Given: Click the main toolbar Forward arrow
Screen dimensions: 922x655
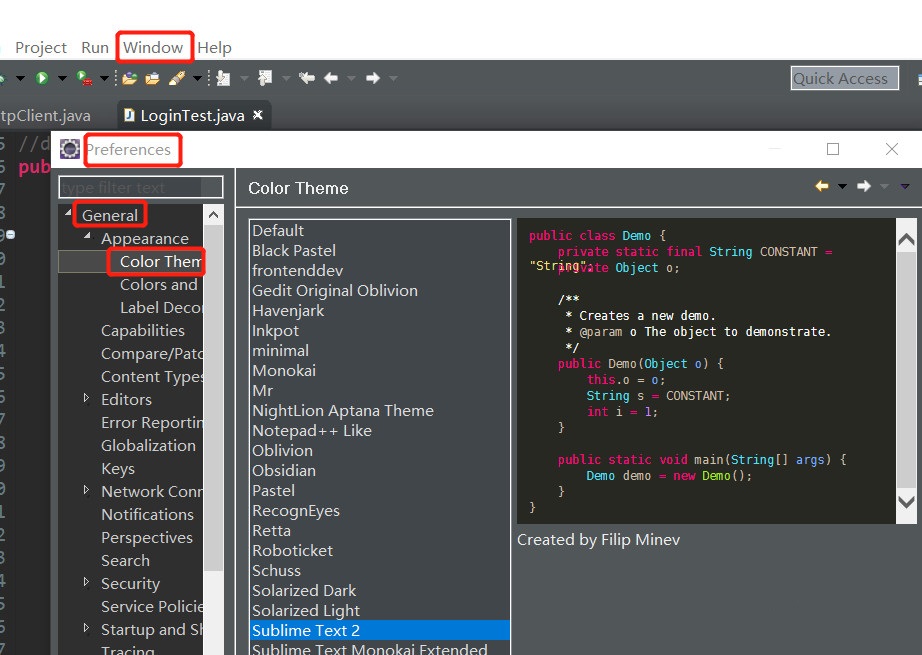Looking at the screenshot, I should 373,78.
